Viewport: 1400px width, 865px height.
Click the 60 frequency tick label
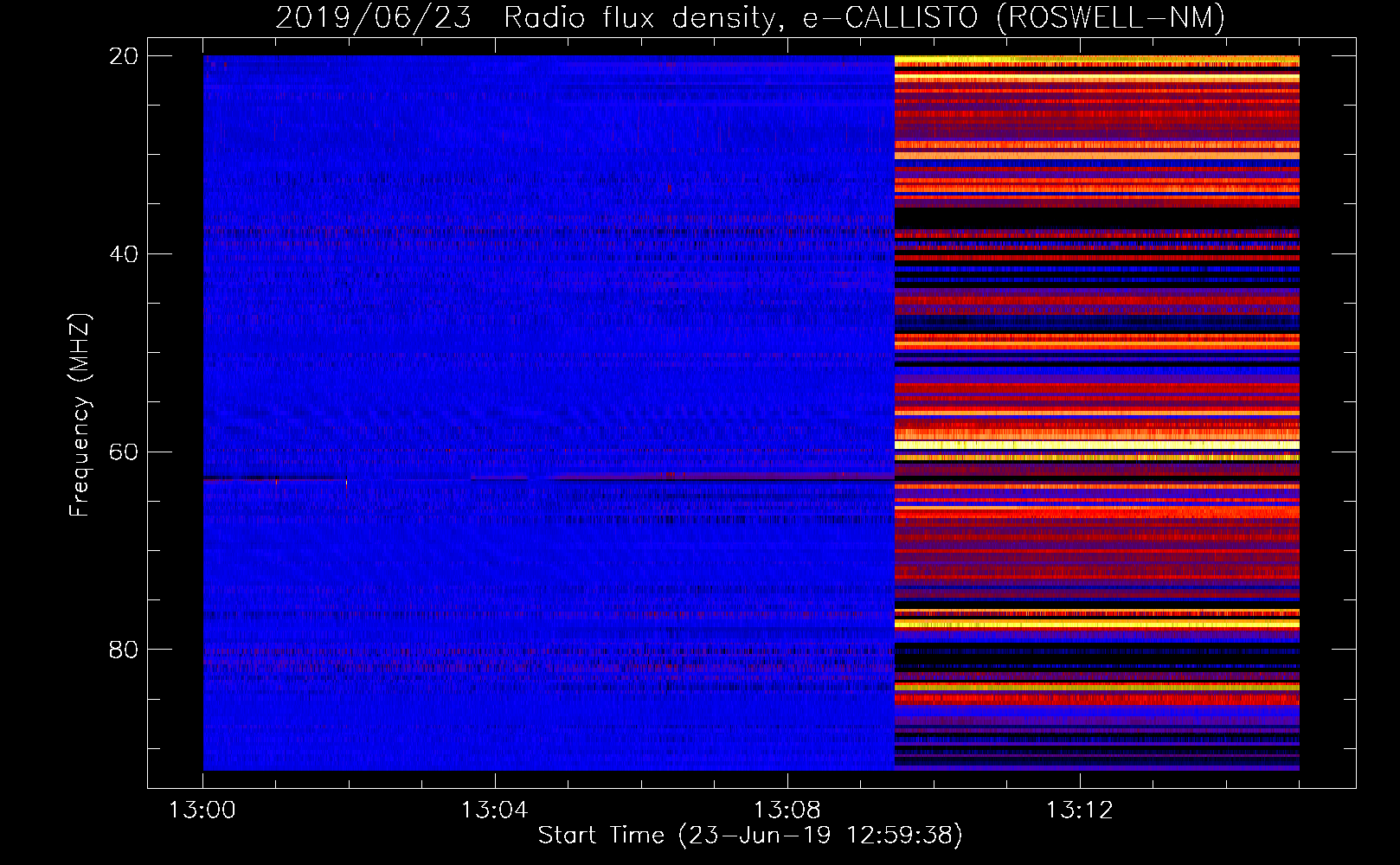tap(124, 452)
